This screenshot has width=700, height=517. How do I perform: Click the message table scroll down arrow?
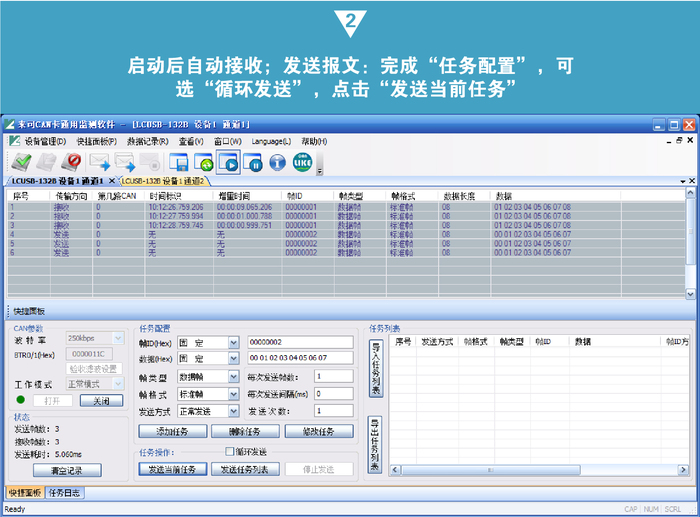[x=690, y=294]
